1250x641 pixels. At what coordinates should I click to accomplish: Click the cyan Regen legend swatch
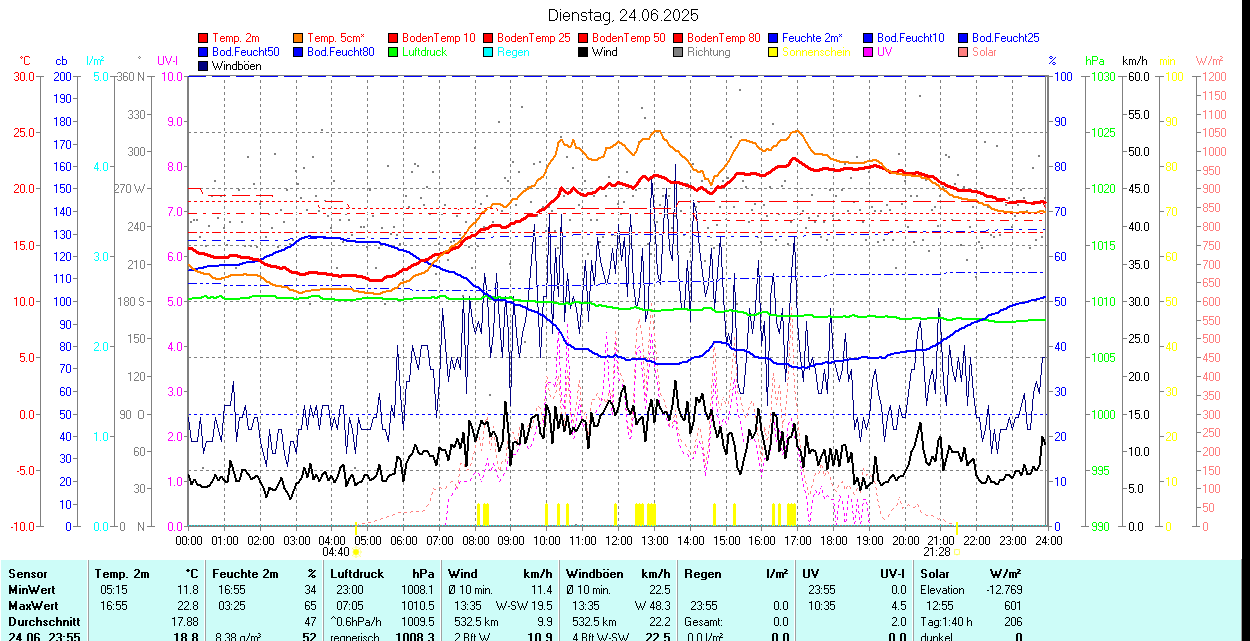click(488, 52)
